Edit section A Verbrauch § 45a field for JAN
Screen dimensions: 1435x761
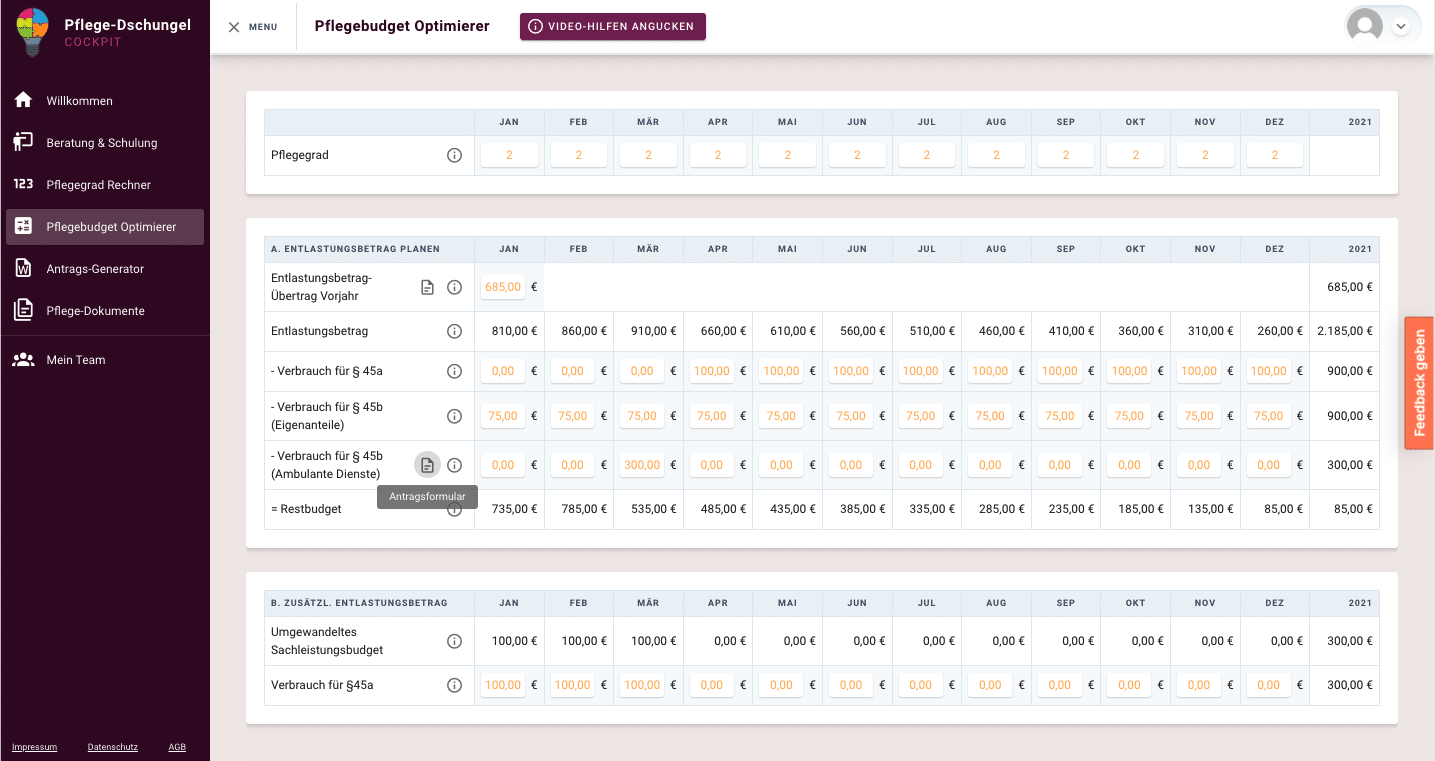[503, 371]
